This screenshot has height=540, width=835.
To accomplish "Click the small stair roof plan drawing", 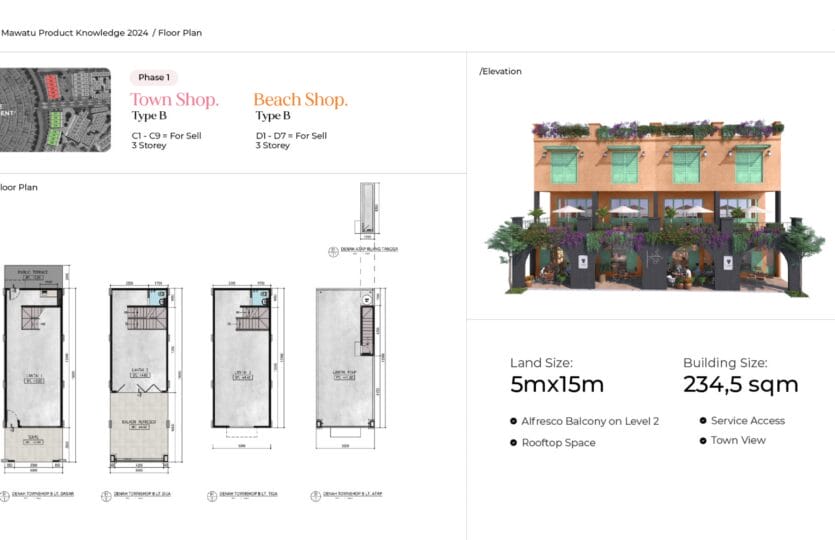I will (370, 212).
